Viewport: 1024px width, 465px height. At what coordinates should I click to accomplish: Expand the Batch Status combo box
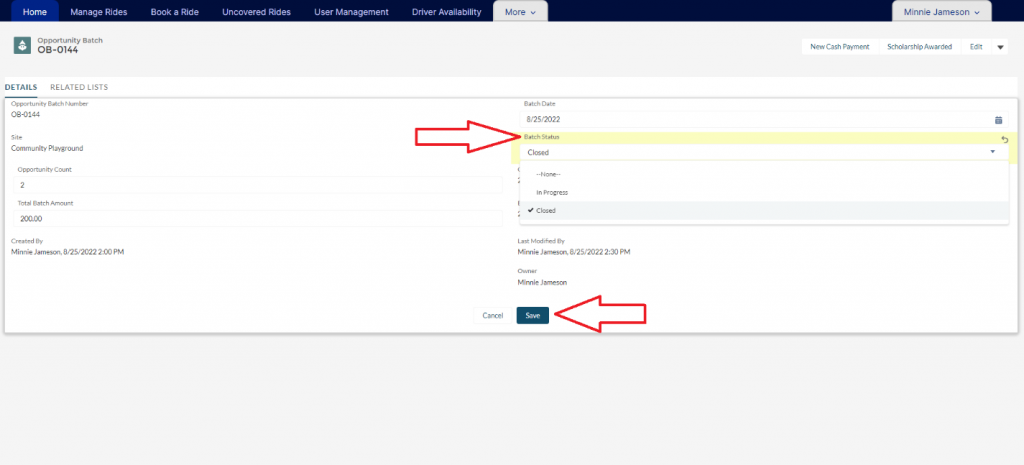click(762, 152)
